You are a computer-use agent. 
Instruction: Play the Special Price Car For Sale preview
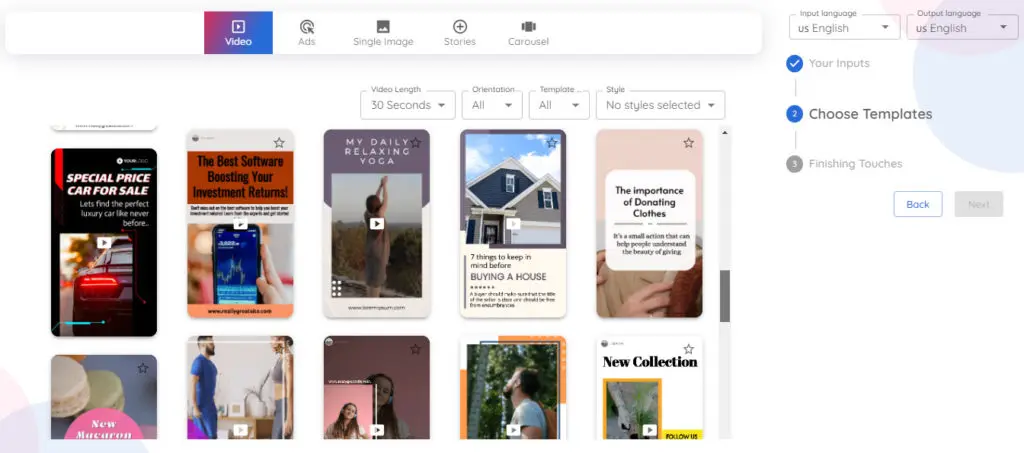tap(104, 242)
